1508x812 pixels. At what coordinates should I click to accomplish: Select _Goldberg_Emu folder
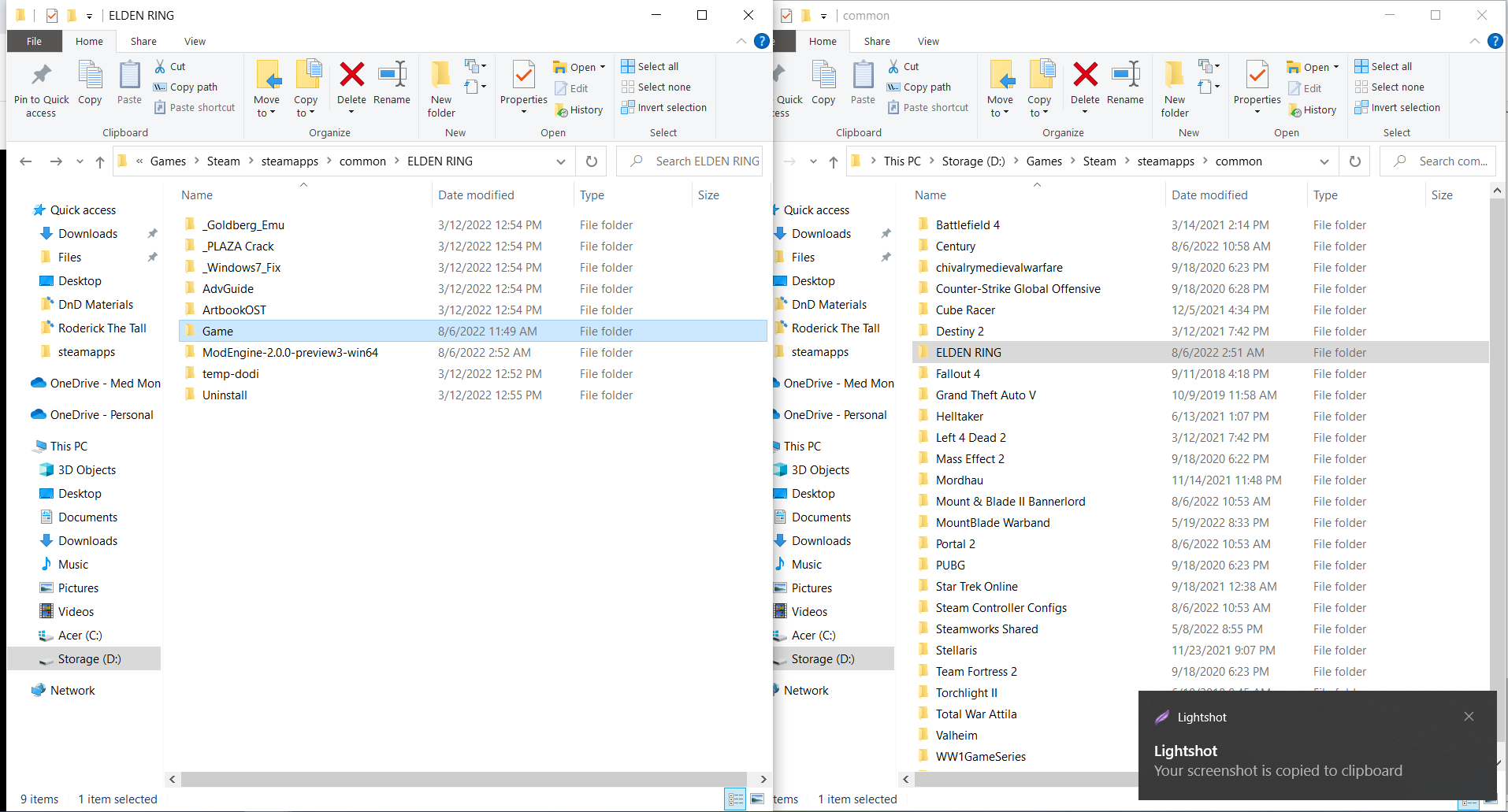[x=473, y=224]
